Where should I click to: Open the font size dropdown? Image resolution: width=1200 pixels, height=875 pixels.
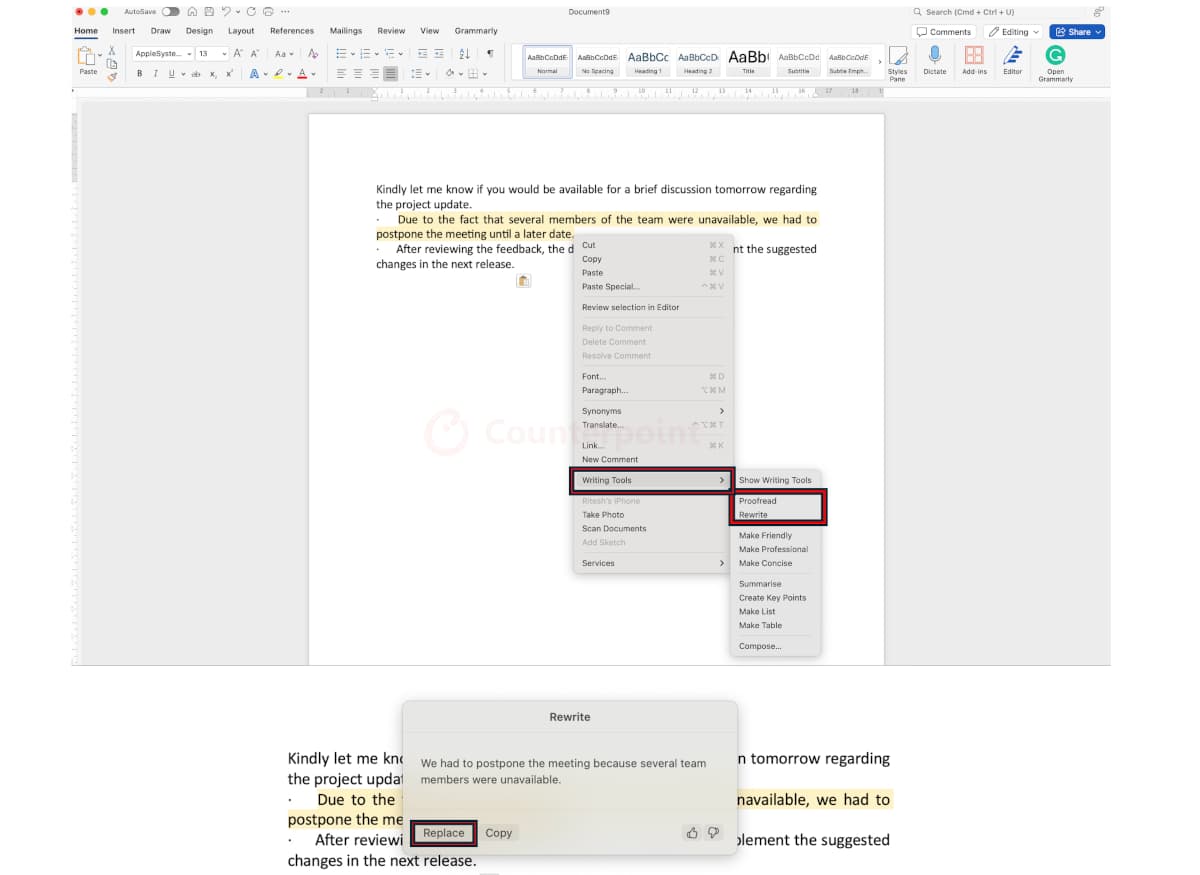(x=223, y=54)
